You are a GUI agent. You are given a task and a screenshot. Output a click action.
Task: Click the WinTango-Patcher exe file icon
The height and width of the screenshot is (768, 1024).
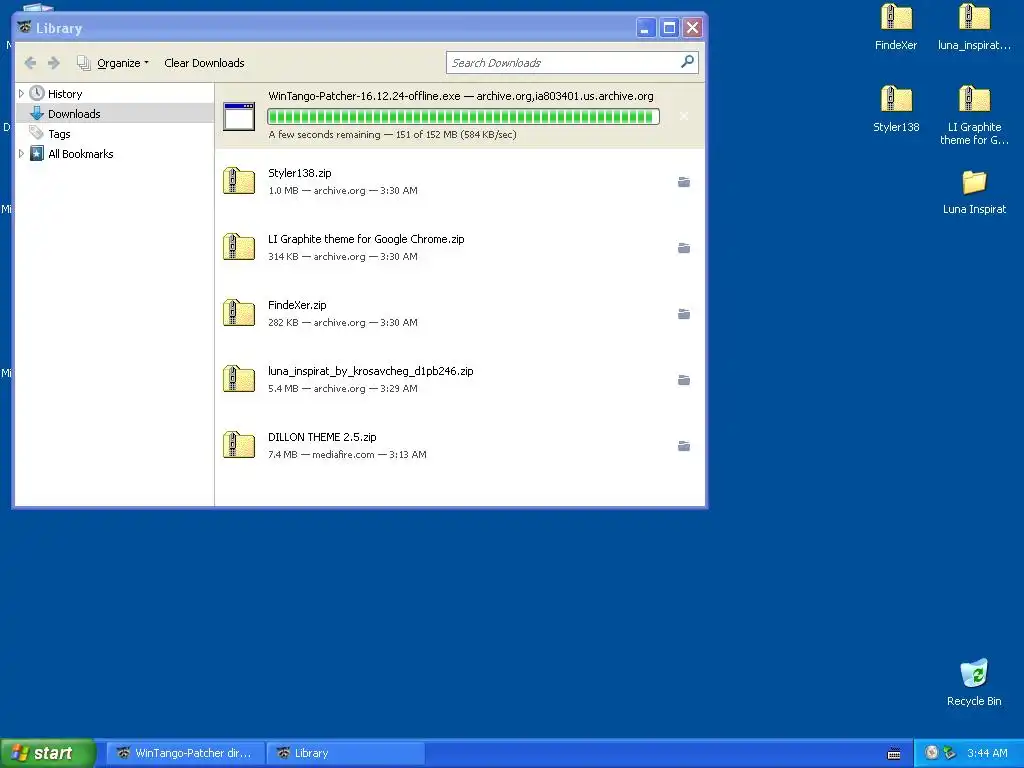pyautogui.click(x=239, y=116)
